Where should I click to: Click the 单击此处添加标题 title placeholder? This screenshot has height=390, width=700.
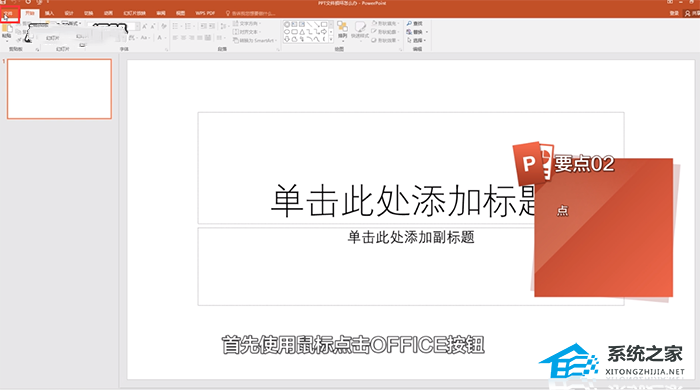(411, 168)
